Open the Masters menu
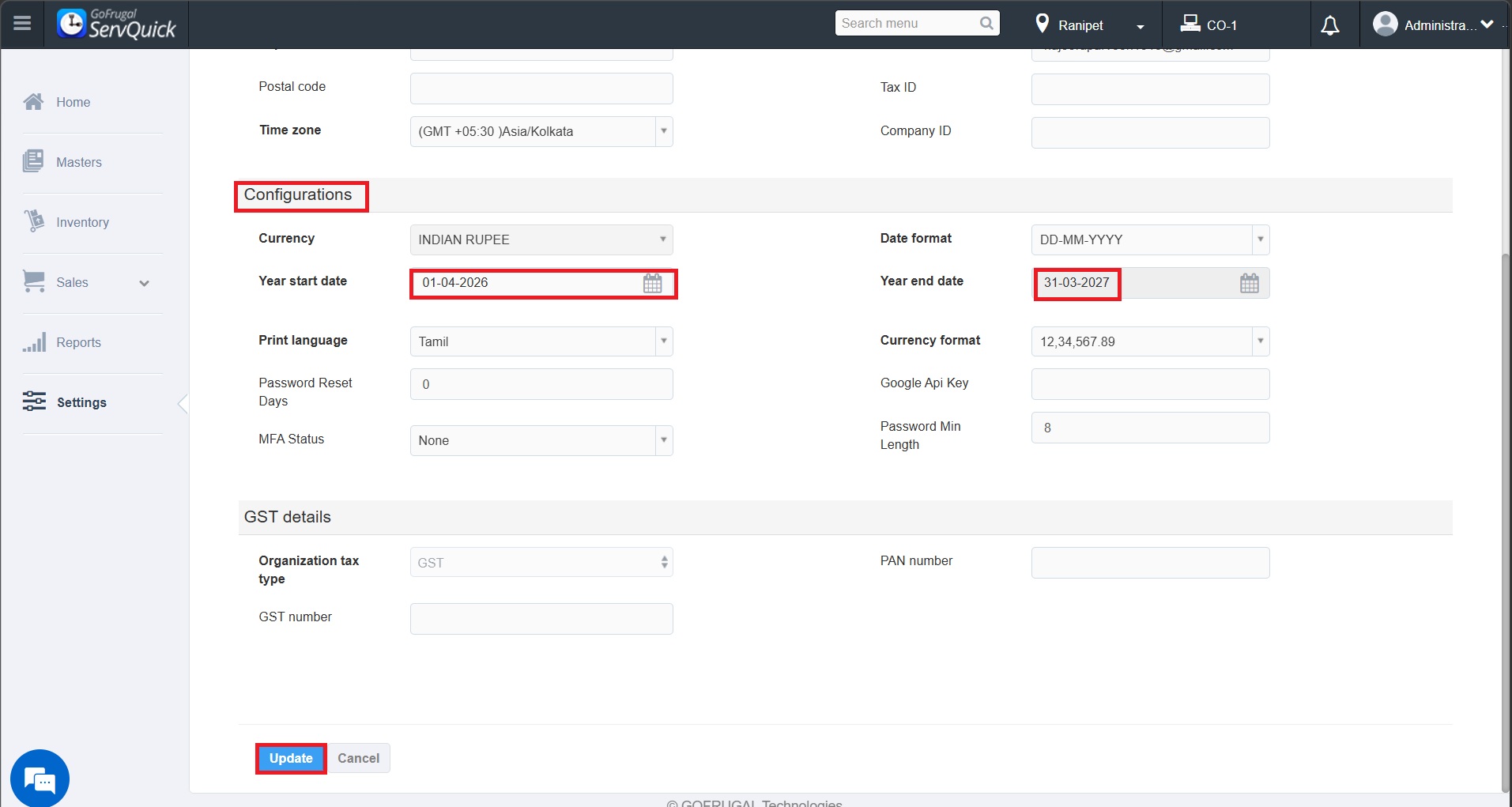The image size is (1512, 807). point(78,162)
